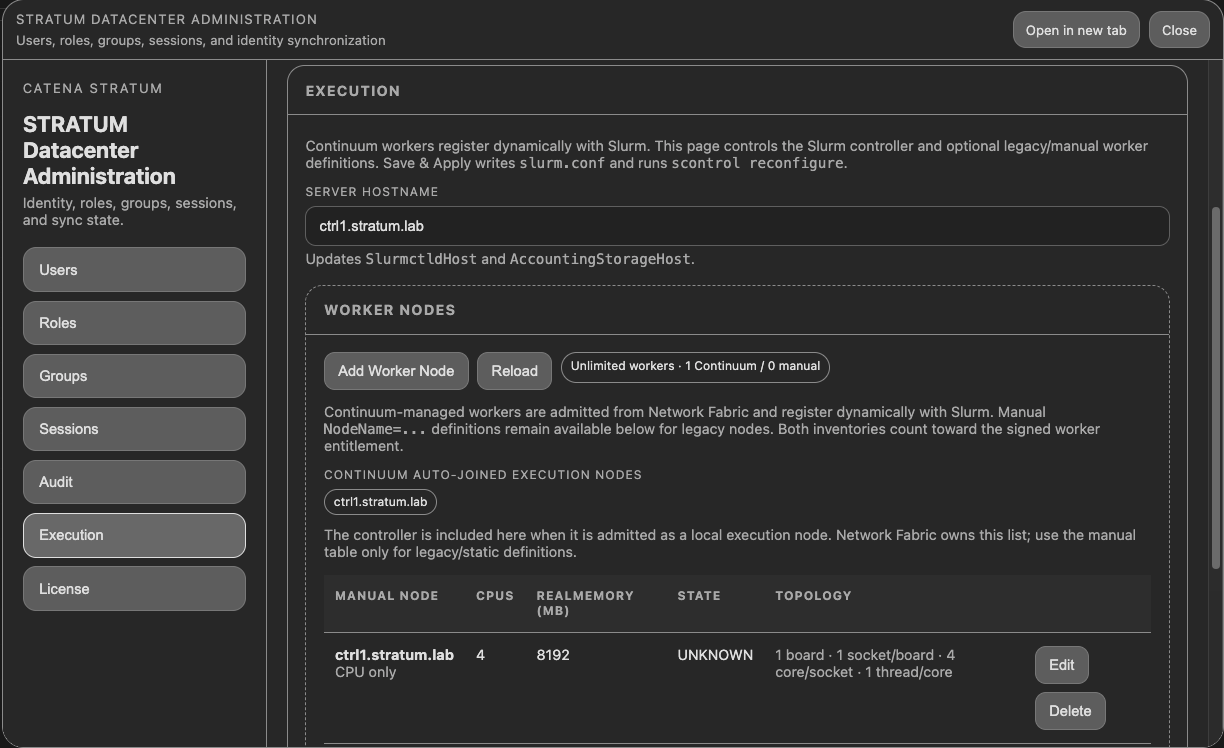
Task: Open the Users section in sidebar
Action: 134,270
